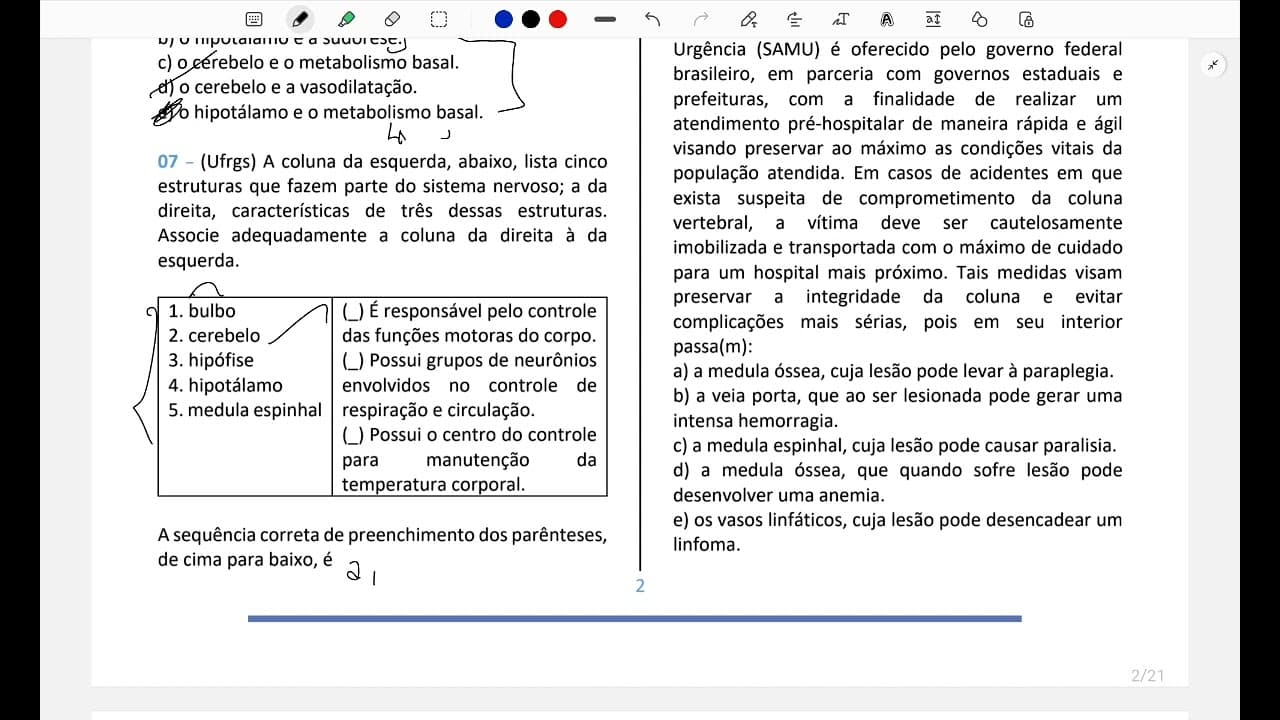The width and height of the screenshot is (1280, 720).
Task: Select the green highlighter tool
Action: 347,19
